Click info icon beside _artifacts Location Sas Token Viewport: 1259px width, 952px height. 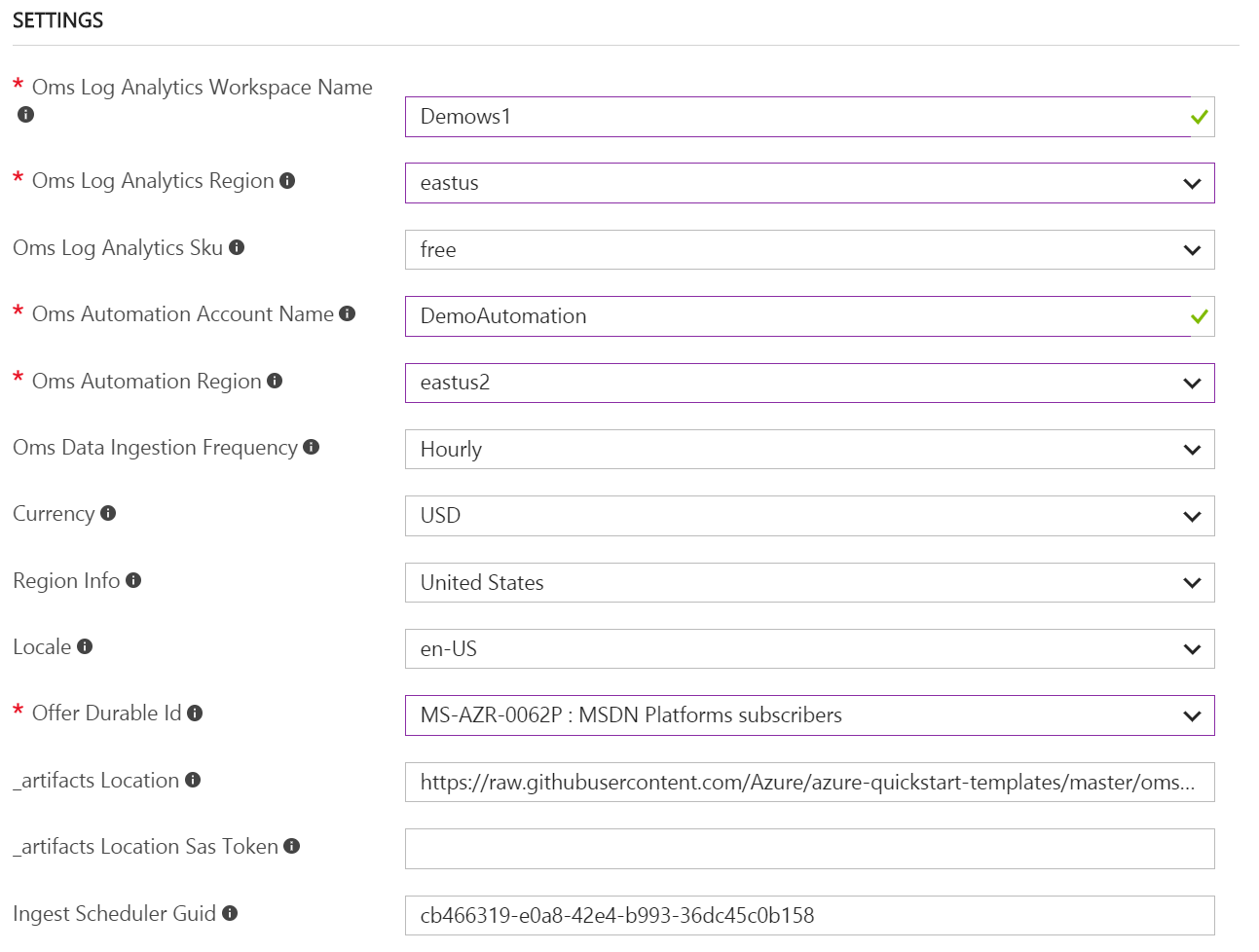(x=292, y=846)
